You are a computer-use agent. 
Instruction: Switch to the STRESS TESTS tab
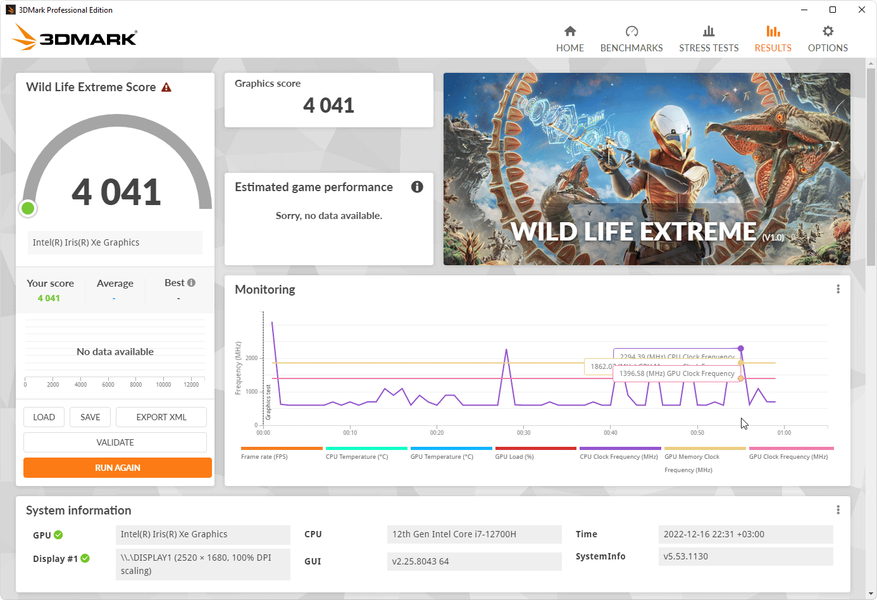click(x=709, y=39)
